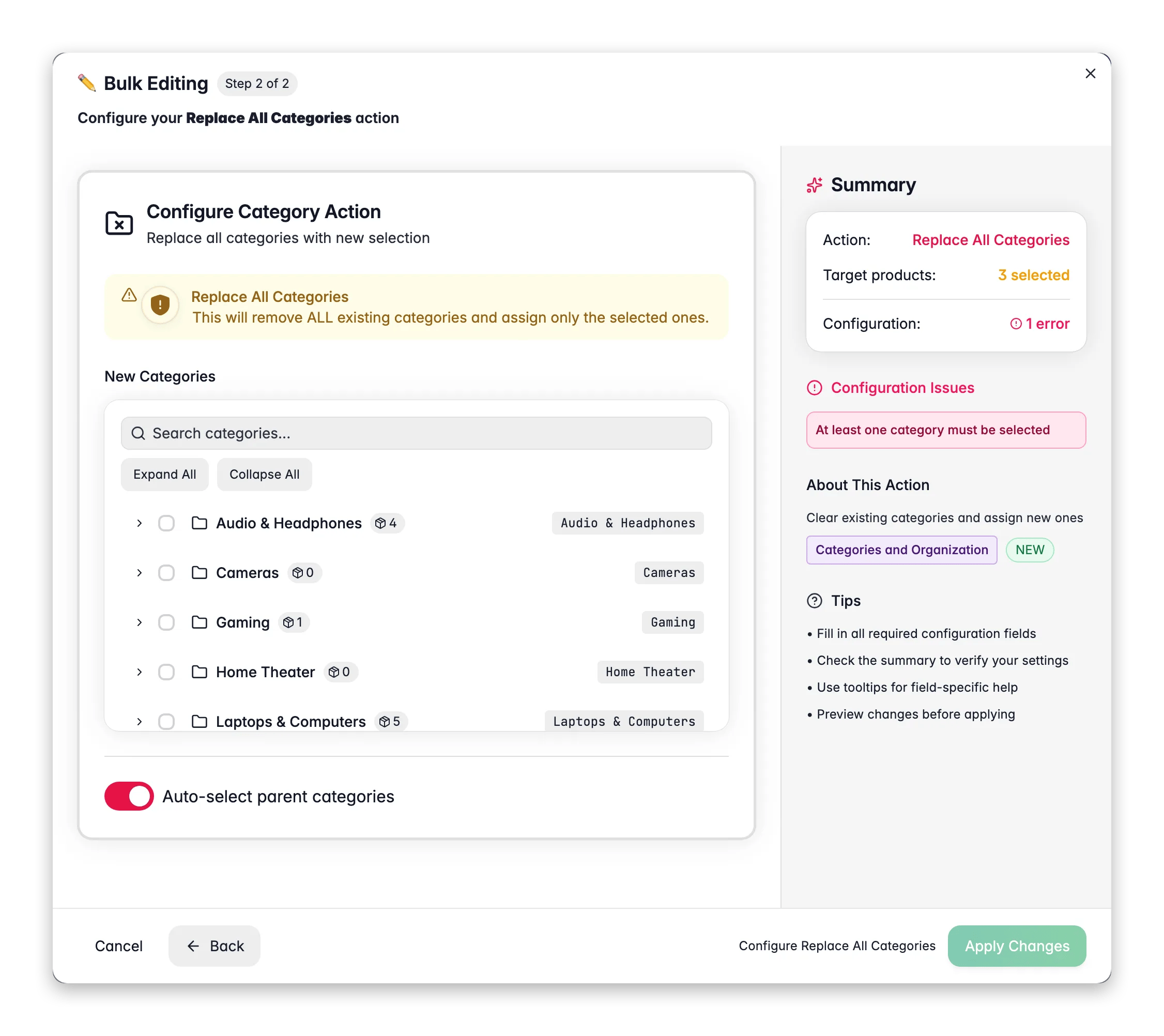Click the shield alert icon in the warning banner
The image size is (1164, 1036).
(160, 304)
